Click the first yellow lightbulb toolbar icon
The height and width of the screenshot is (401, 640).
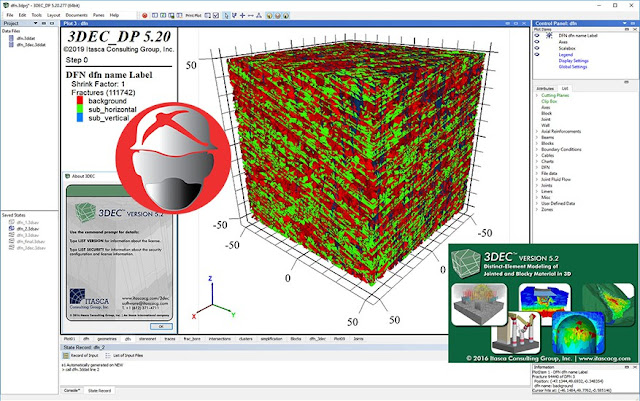point(269,16)
